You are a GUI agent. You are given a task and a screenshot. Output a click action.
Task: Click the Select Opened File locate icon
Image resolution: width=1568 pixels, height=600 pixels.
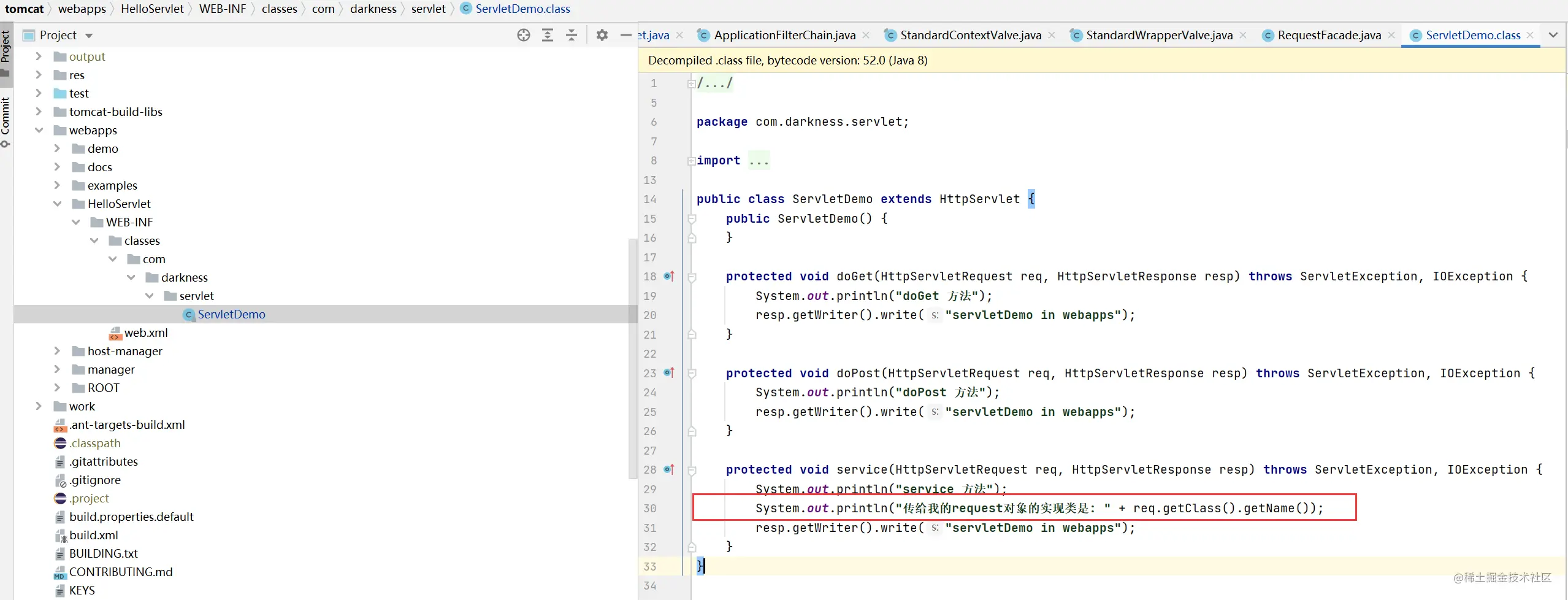(523, 35)
